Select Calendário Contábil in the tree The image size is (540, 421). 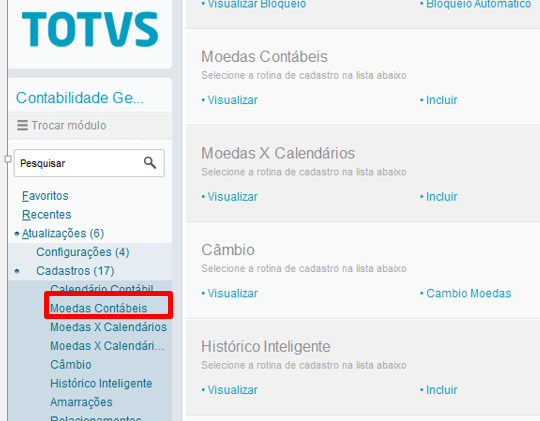click(102, 288)
